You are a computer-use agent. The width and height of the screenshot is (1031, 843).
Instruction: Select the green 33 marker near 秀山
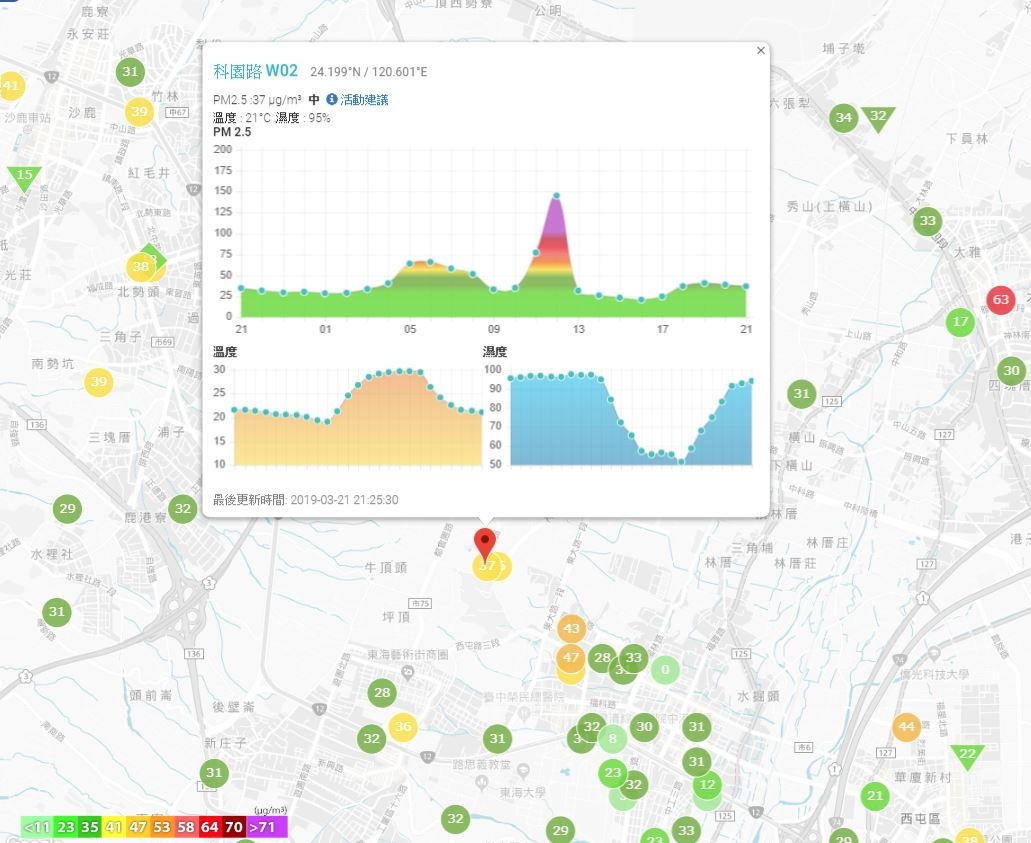pyautogui.click(x=927, y=221)
